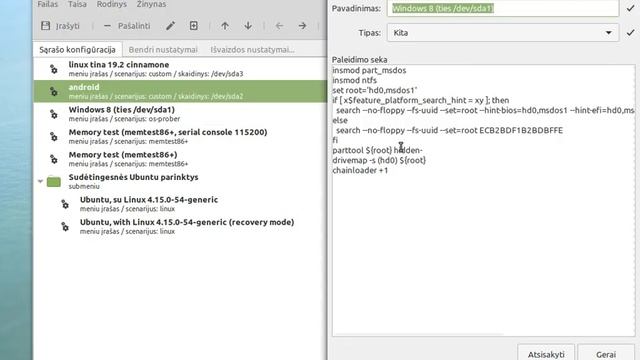Open the Failas menu
The width and height of the screenshot is (640, 360).
coord(48,4)
